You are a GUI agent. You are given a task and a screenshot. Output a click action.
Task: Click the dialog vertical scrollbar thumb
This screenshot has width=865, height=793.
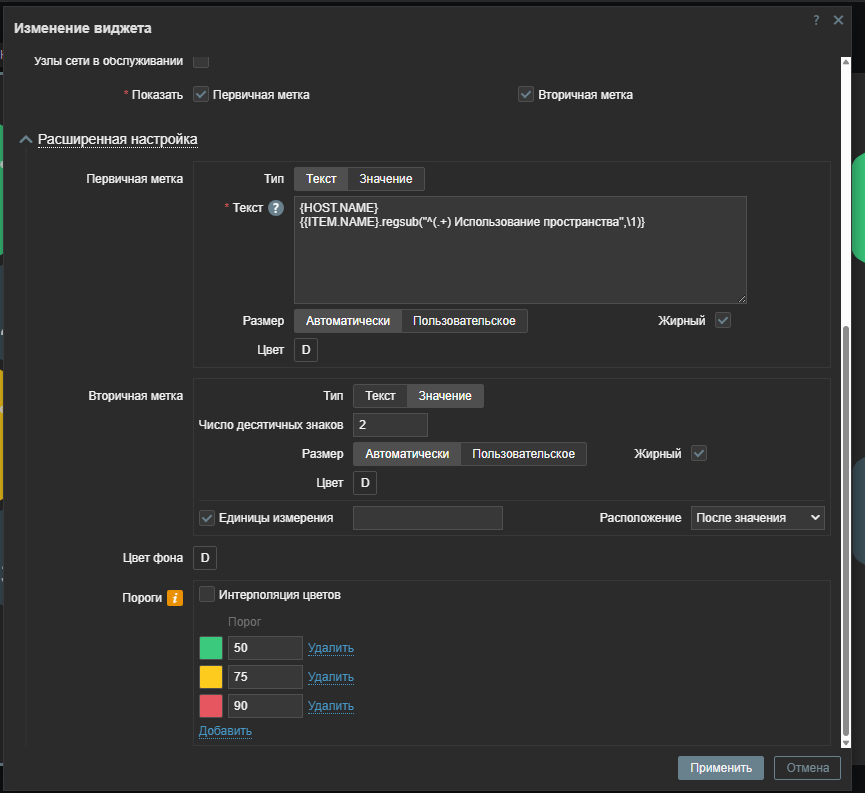[x=846, y=530]
